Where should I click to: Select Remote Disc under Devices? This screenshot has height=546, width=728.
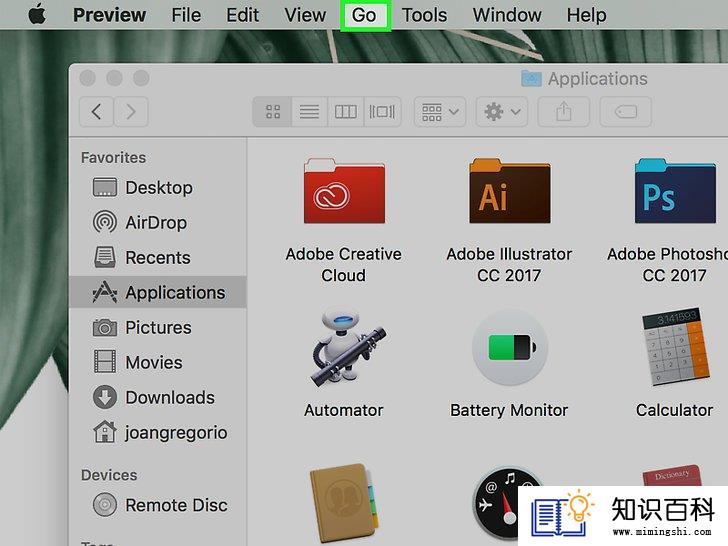click(x=158, y=505)
